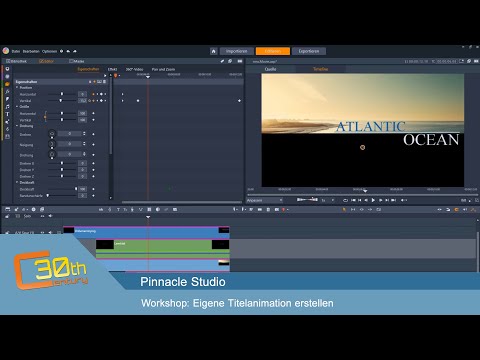The width and height of the screenshot is (480, 360).
Task: Click the keyframe editor horizontal scrollbar
Action: click(x=182, y=202)
